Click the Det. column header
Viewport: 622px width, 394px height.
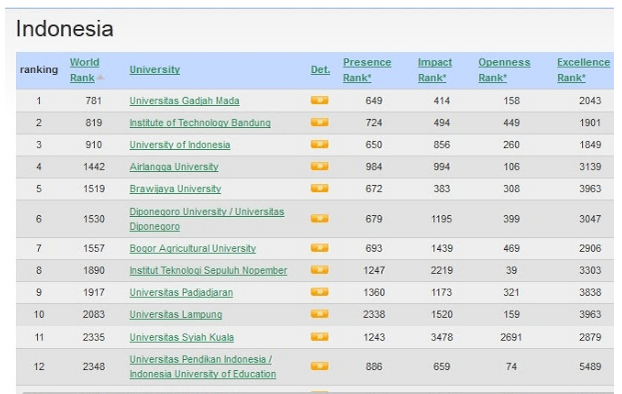coord(320,69)
